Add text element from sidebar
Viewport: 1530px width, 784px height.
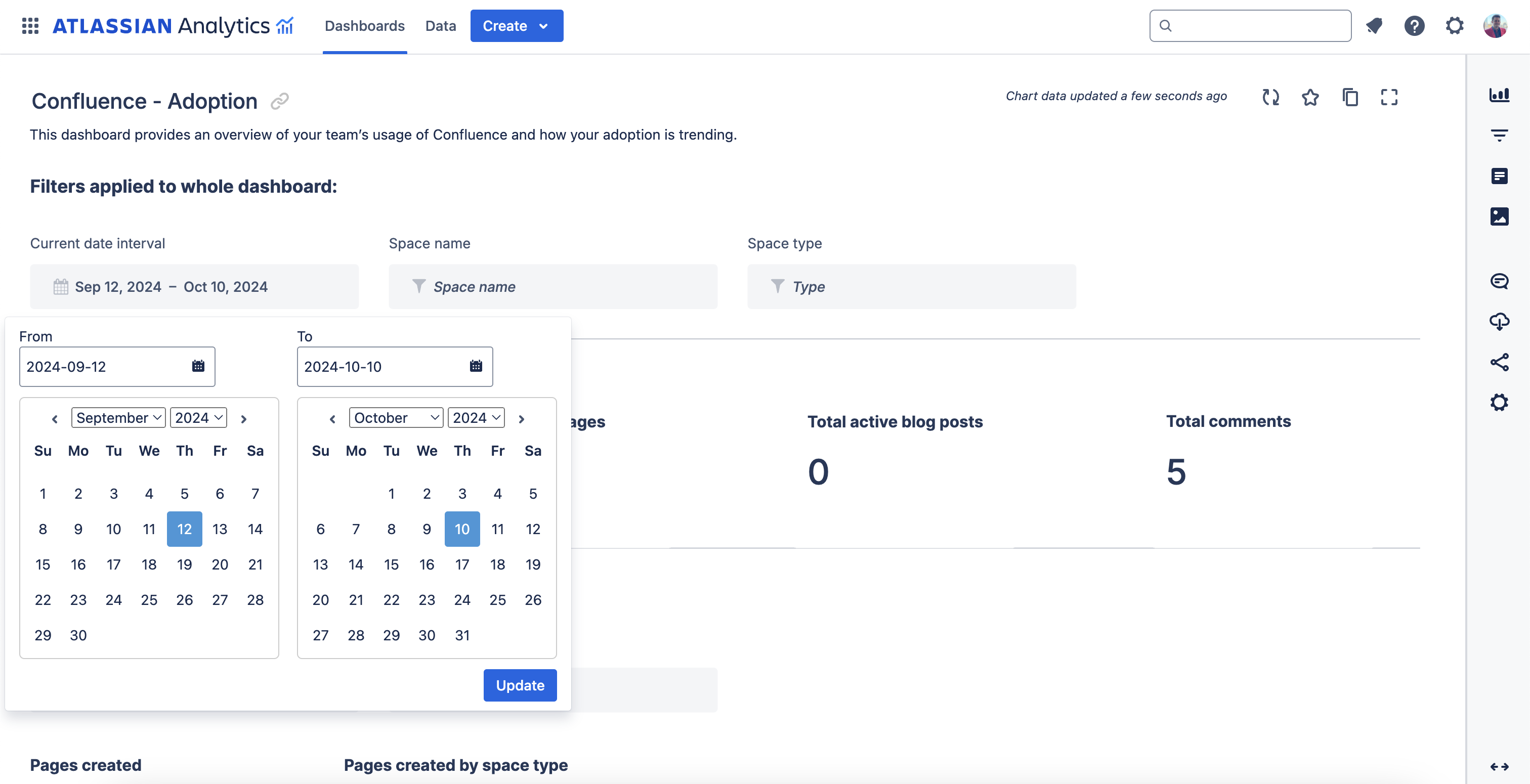click(x=1499, y=176)
